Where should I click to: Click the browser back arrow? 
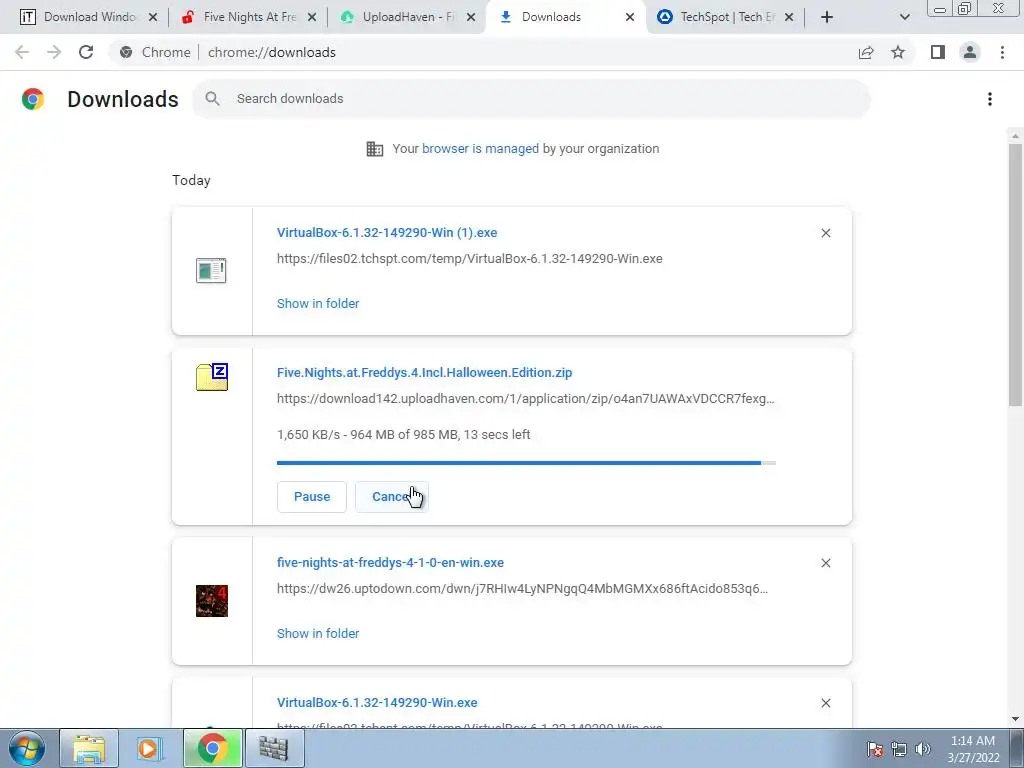22,52
